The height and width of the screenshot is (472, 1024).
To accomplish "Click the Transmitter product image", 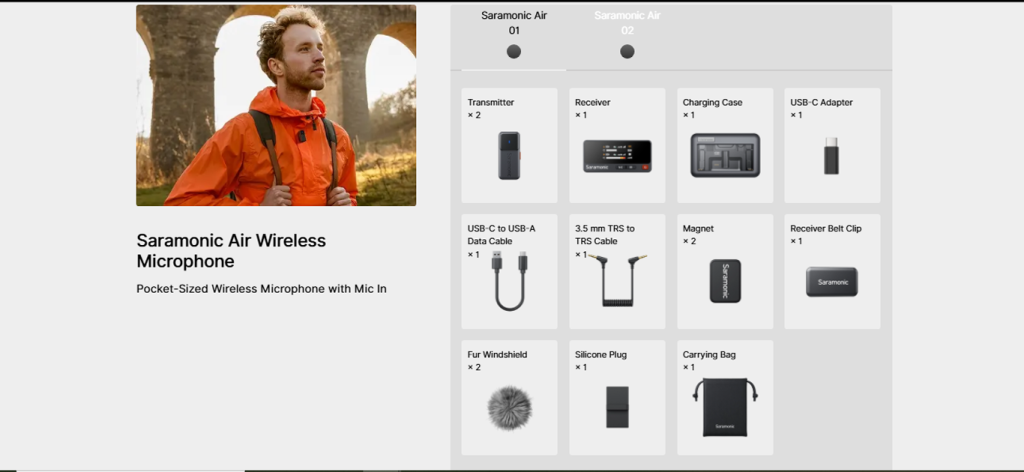I will [x=509, y=155].
